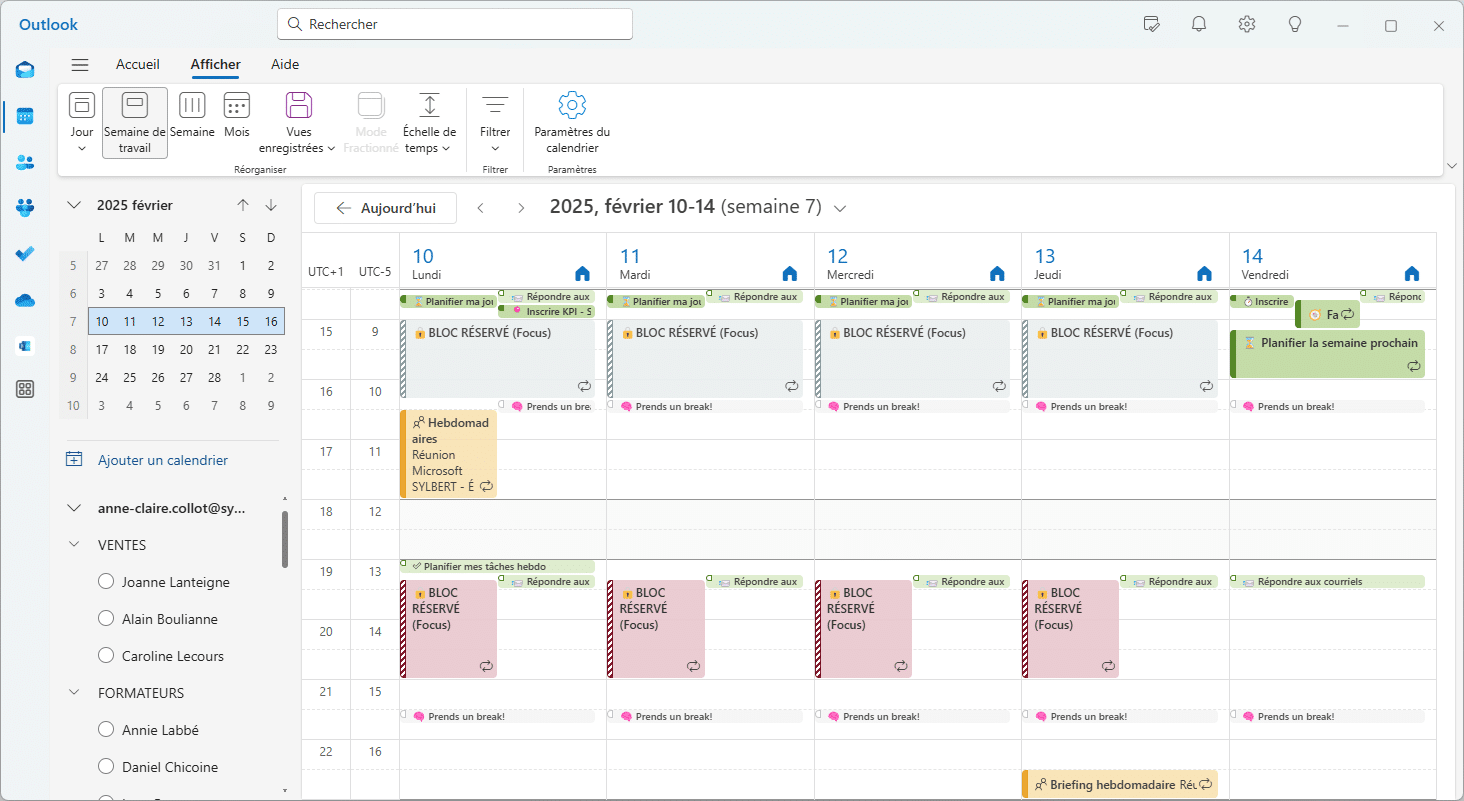Switch to the Calendar module icon

coord(25,116)
